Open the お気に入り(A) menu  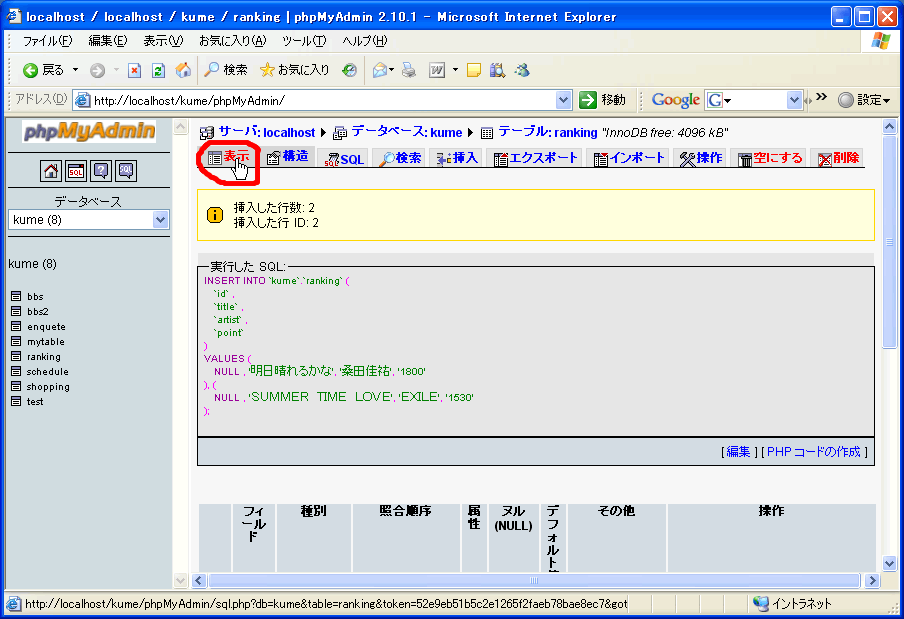232,41
